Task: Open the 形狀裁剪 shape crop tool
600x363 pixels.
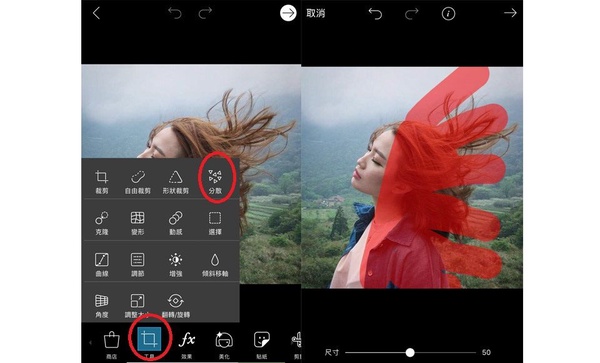Action: 176,181
